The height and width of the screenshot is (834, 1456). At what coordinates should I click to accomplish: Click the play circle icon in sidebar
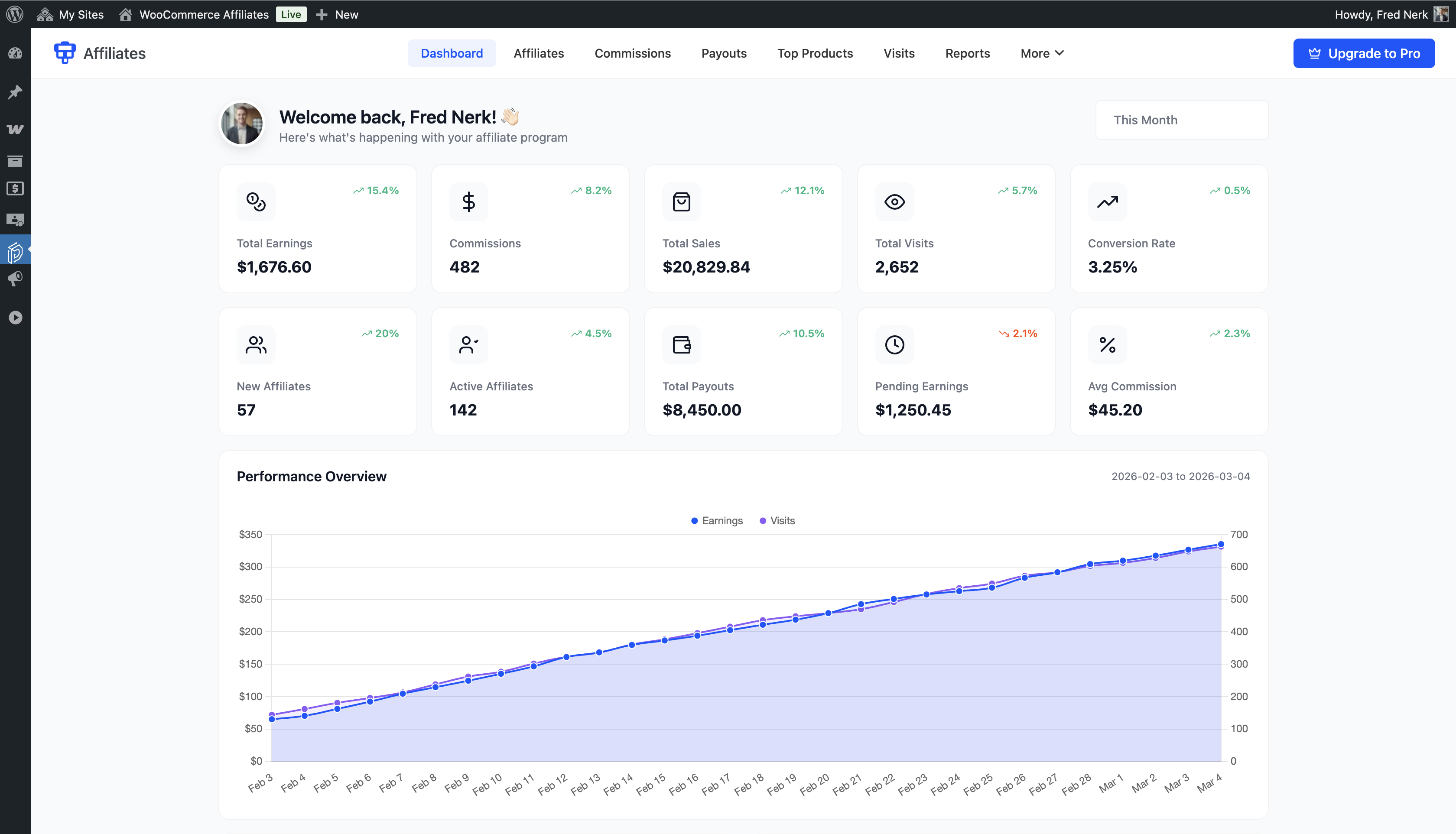tap(15, 317)
